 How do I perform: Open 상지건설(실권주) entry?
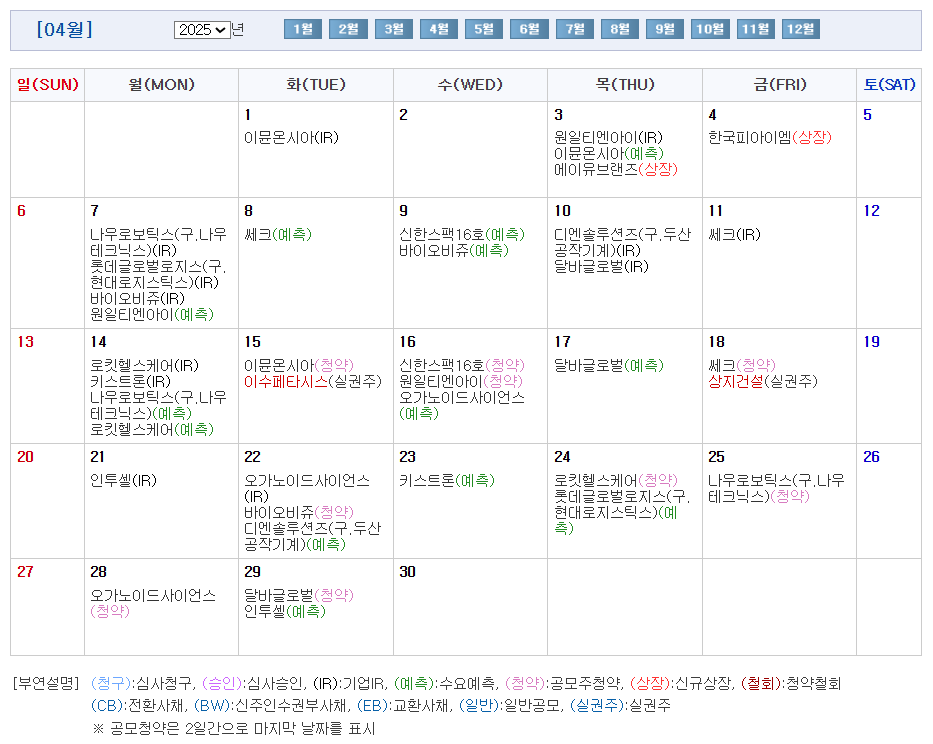click(x=763, y=382)
